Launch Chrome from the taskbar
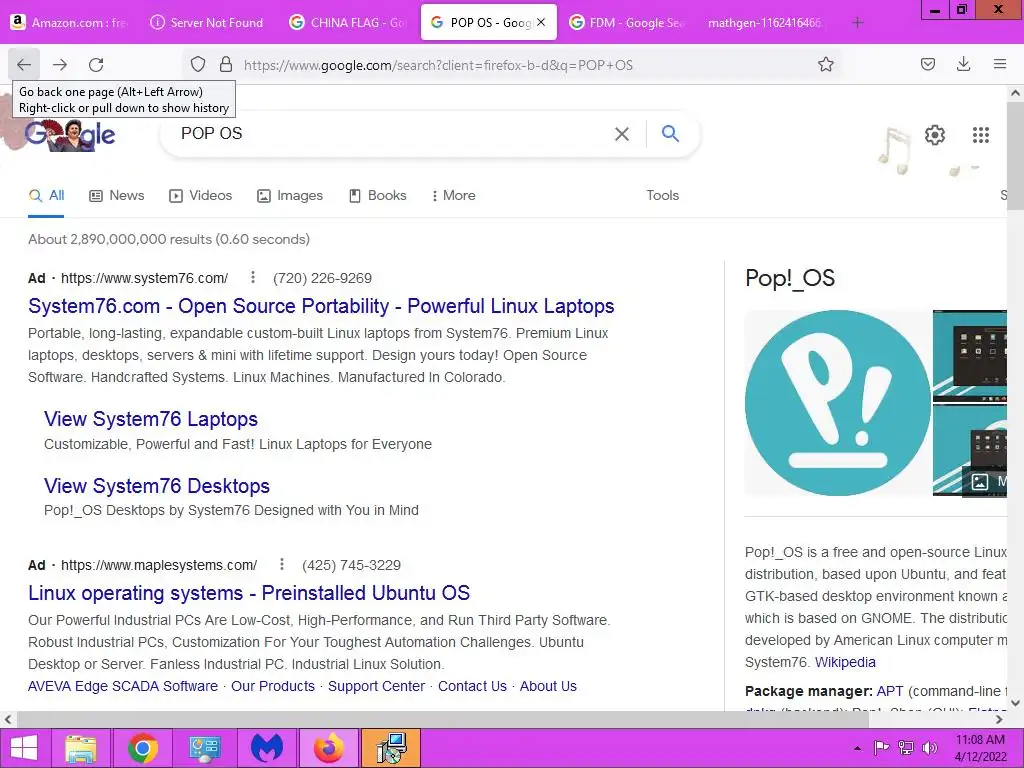Viewport: 1024px width, 768px height. [142, 748]
